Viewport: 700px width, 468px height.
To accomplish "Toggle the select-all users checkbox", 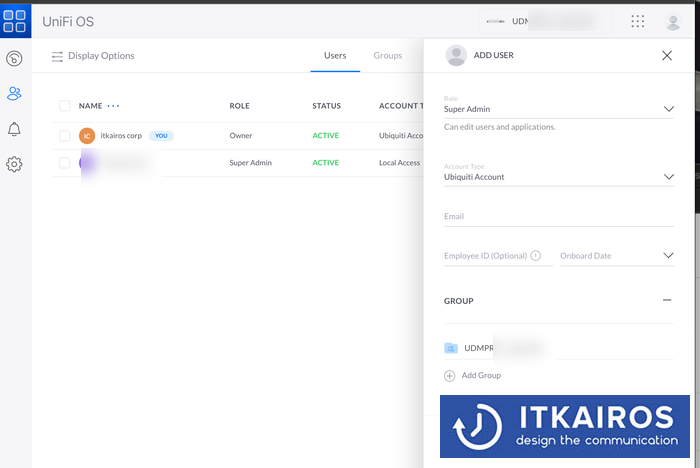I will tap(65, 106).
